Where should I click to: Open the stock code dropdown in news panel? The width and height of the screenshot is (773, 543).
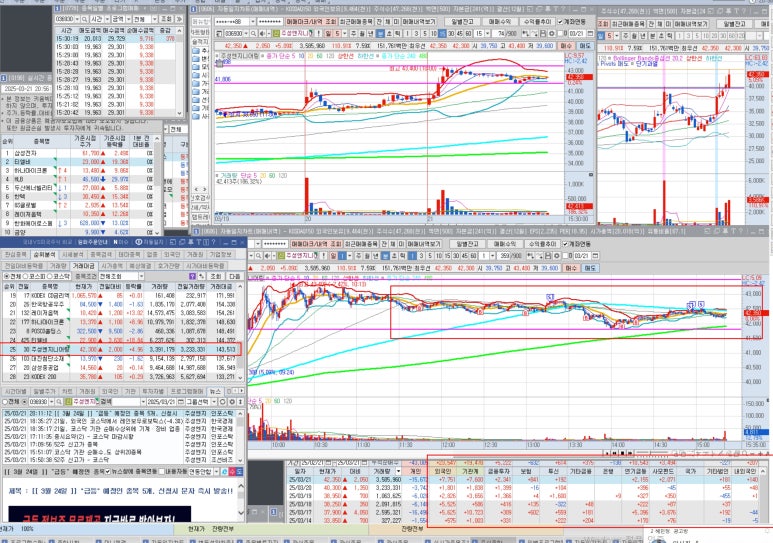(x=52, y=402)
